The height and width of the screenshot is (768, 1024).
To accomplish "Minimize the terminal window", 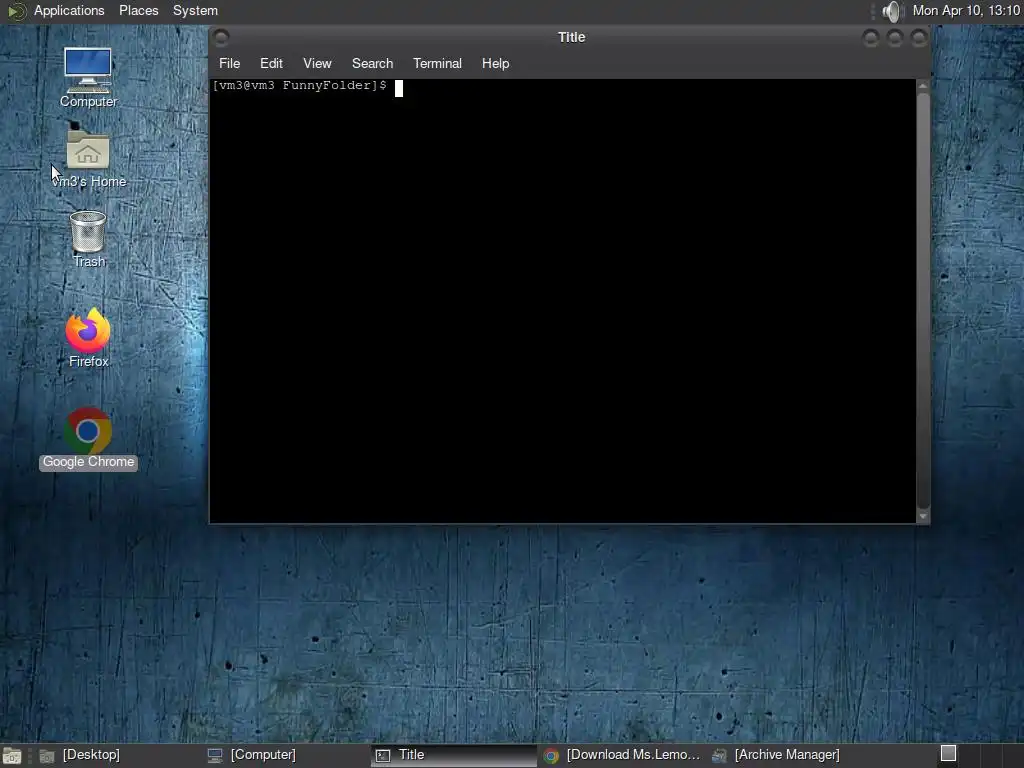I will (x=871, y=38).
